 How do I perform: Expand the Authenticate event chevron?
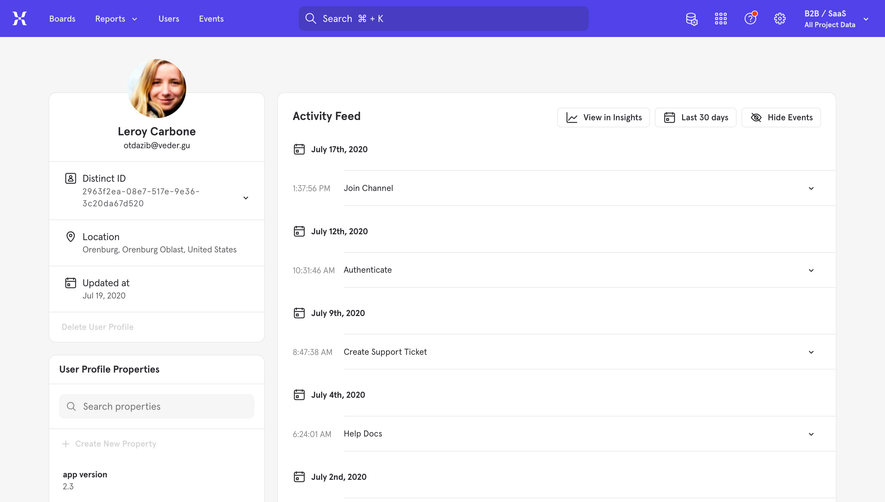tap(811, 270)
